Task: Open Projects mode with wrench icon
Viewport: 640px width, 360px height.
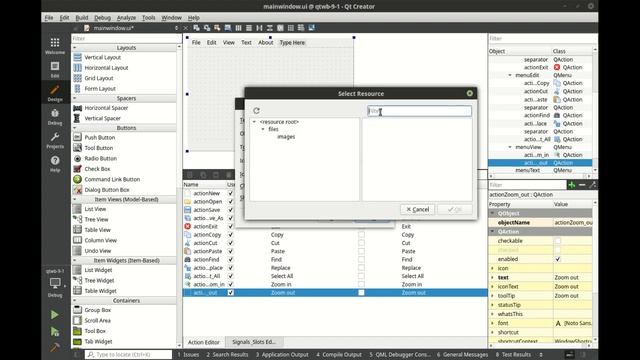Action: (x=55, y=140)
